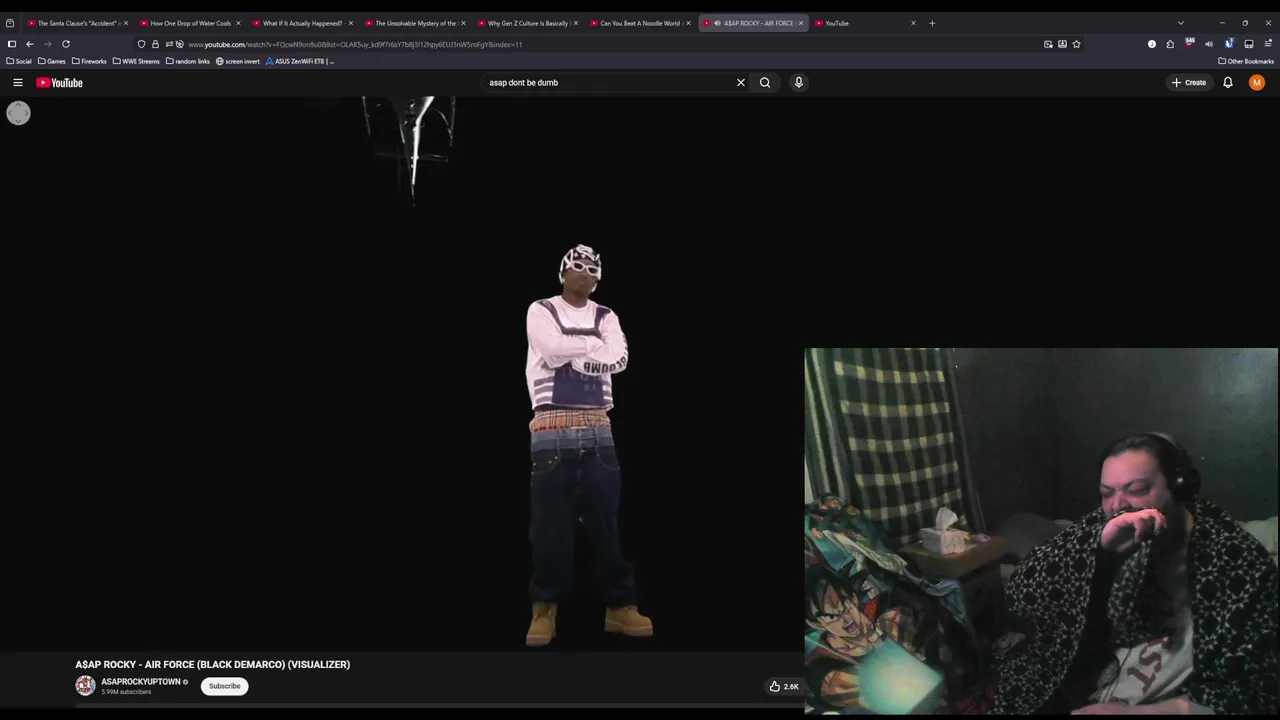This screenshot has height=720, width=1280.
Task: Open the ASAPROCKYUPTOWN channel name link
Action: tap(141, 682)
